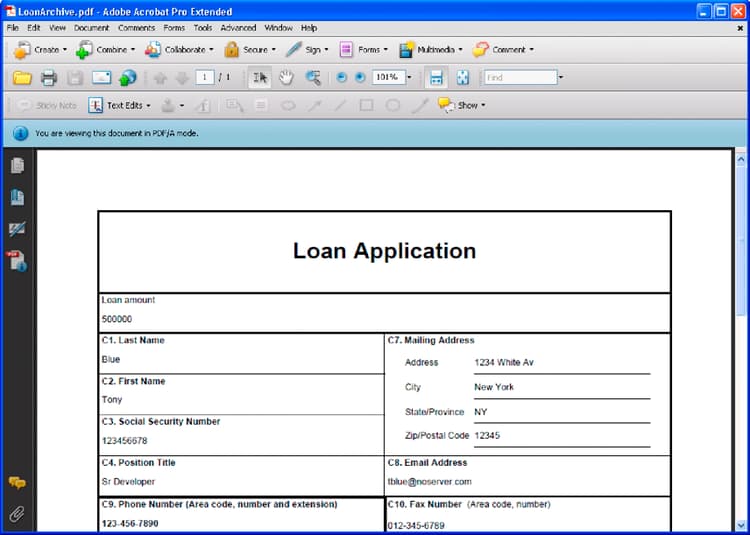Click the Marquee Zoom tool
Image resolution: width=750 pixels, height=535 pixels.
(313, 77)
